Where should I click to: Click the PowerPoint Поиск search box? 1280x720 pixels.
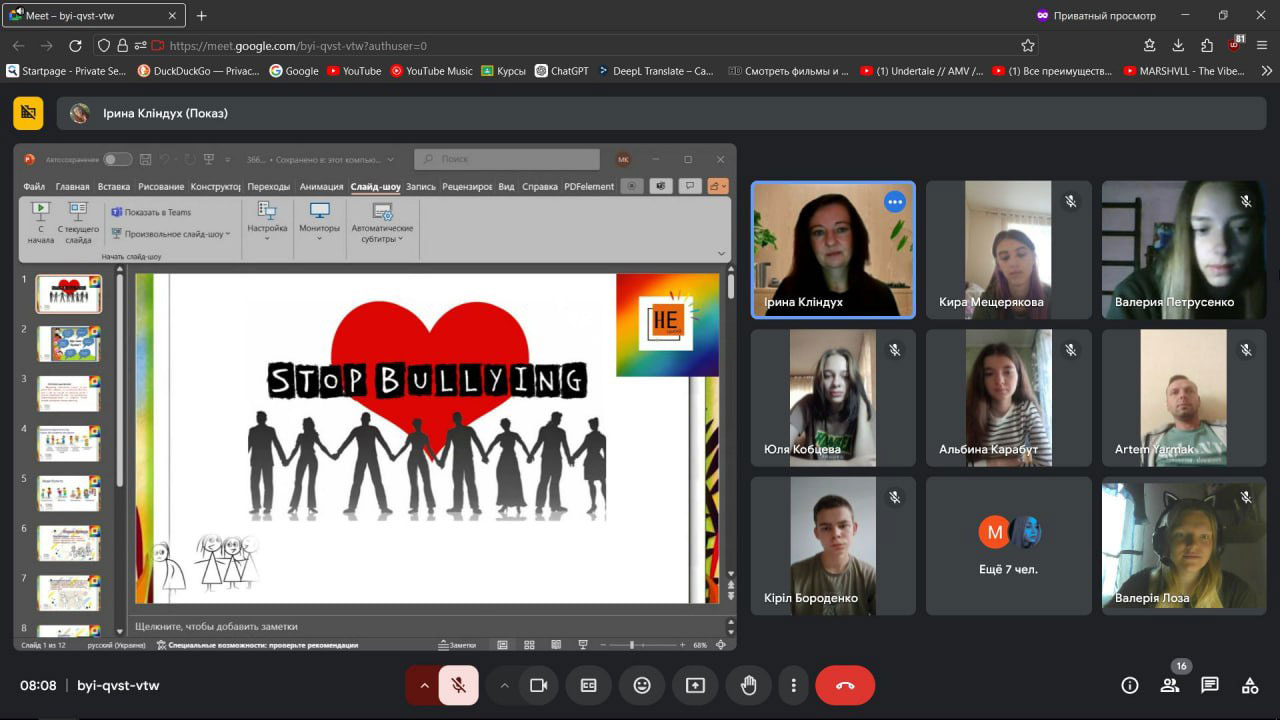coord(507,159)
